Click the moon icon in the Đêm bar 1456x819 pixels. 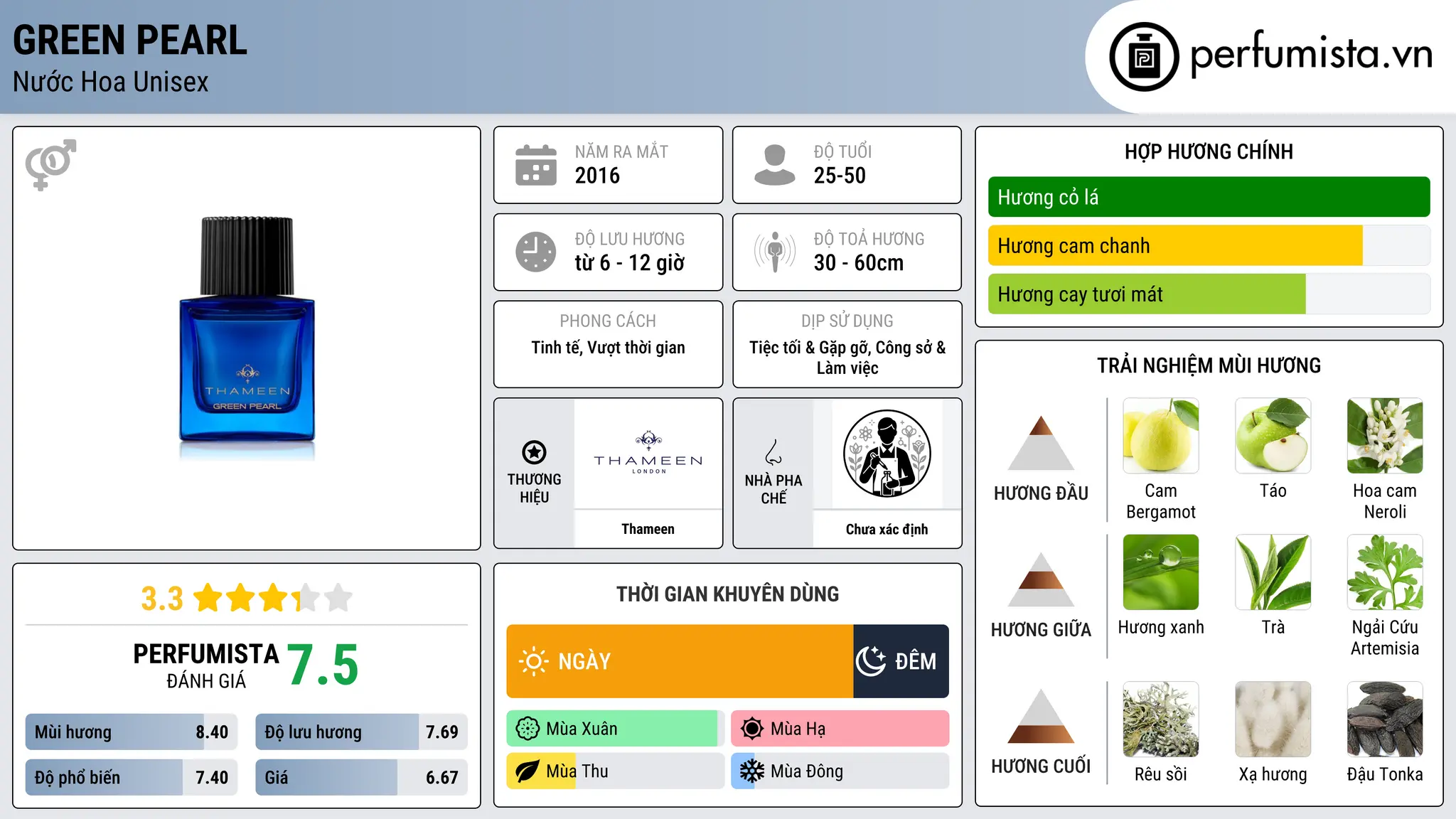point(871,661)
